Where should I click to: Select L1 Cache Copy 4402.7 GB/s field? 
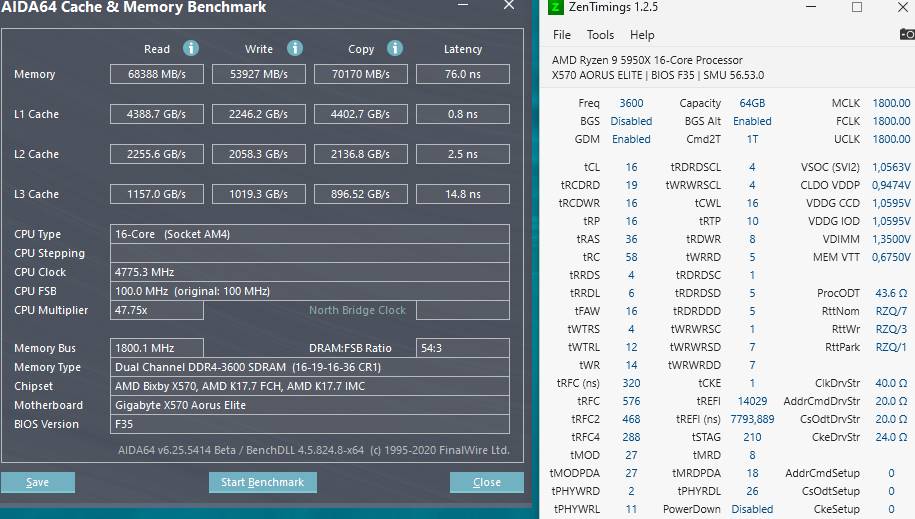pyautogui.click(x=361, y=114)
